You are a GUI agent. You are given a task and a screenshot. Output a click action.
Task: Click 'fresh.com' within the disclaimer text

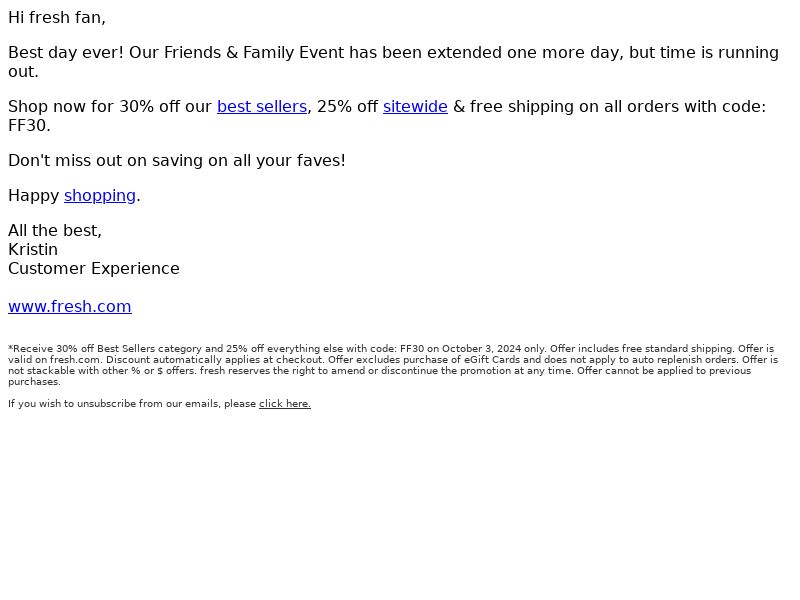tap(75, 360)
